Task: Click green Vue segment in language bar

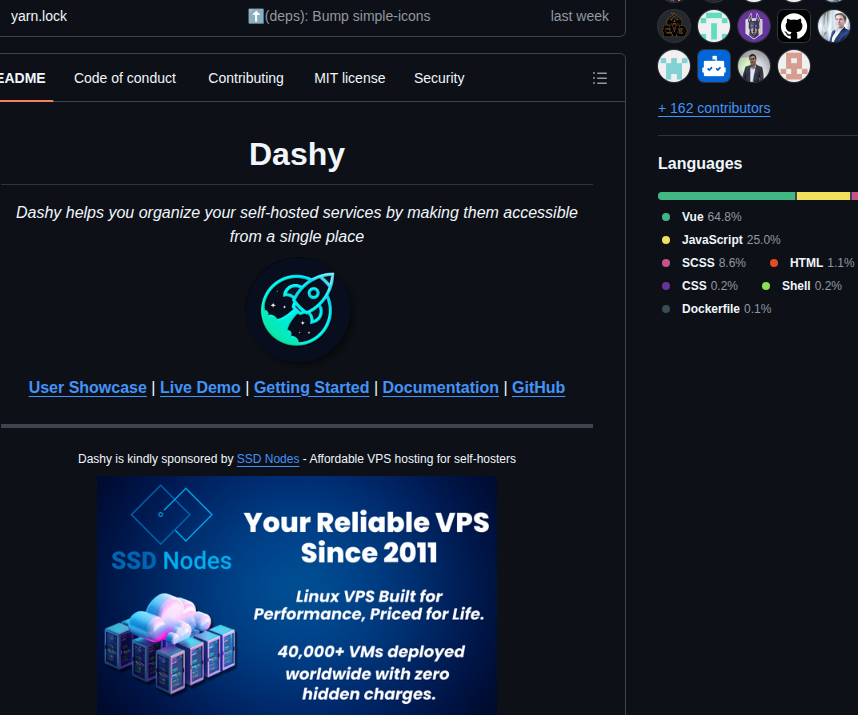Action: pyautogui.click(x=726, y=196)
